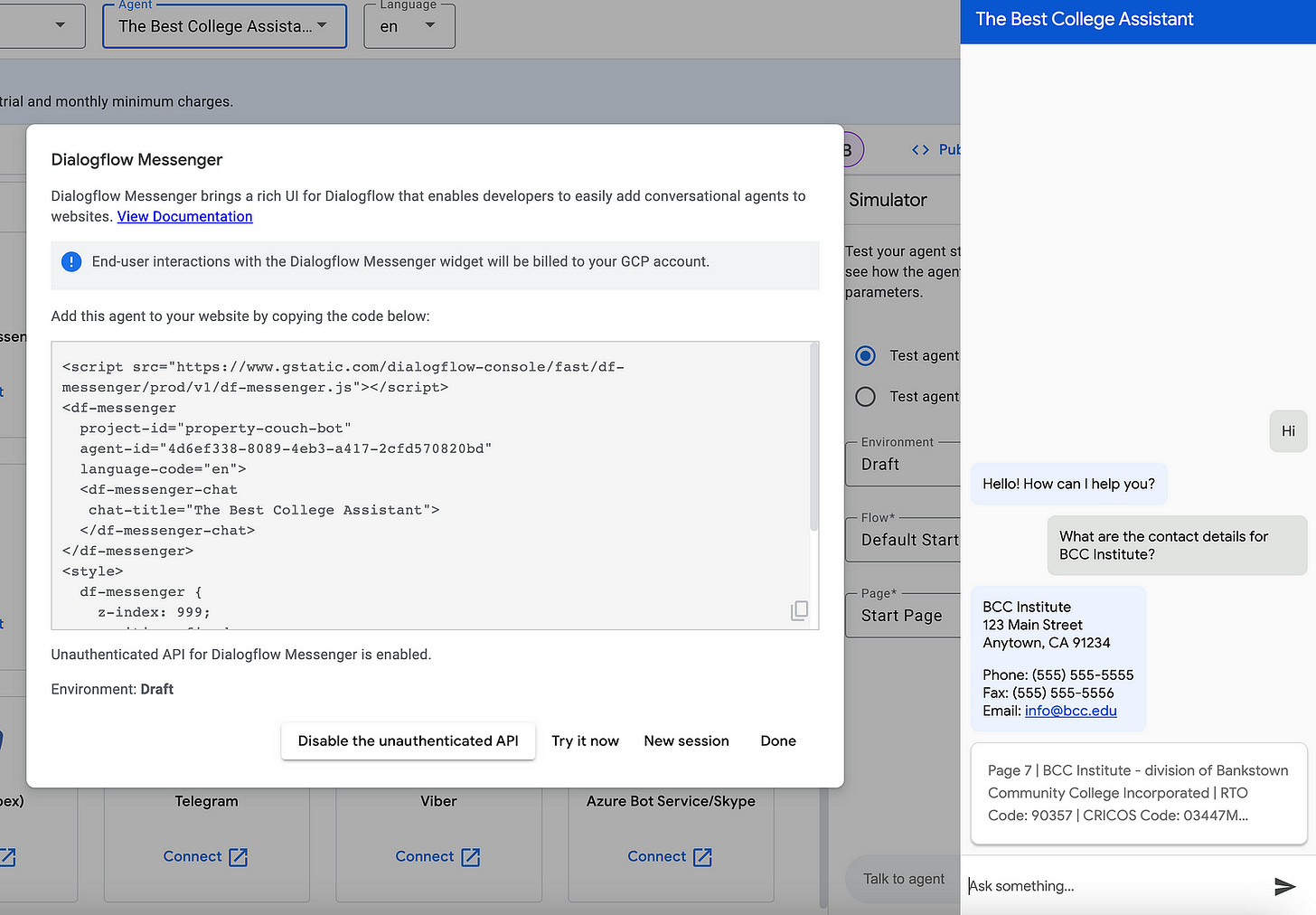Image resolution: width=1316 pixels, height=915 pixels.
Task: Click the chat-title line in the code
Action: point(264,510)
